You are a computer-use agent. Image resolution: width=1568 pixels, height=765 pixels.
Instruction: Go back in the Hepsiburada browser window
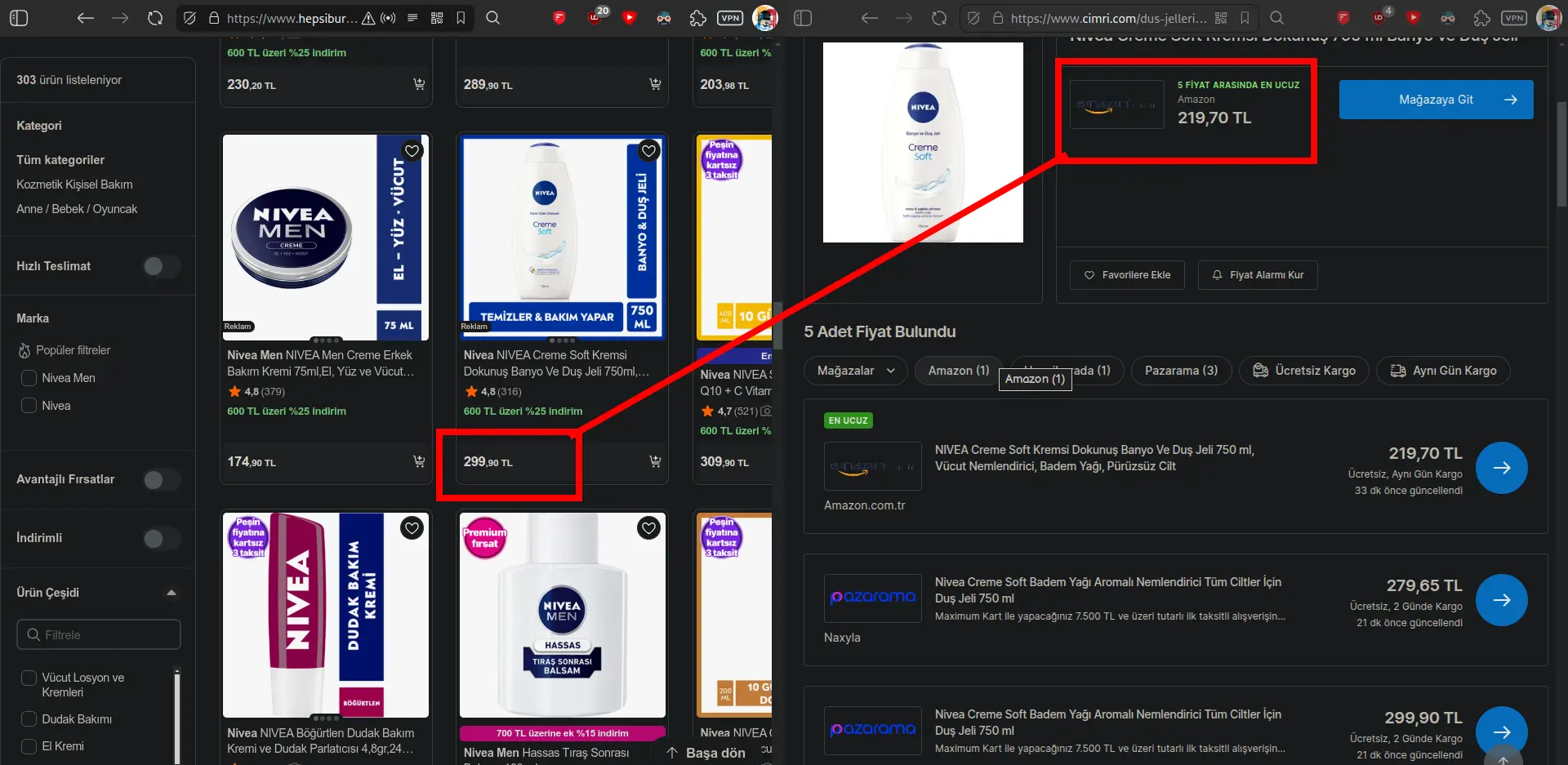click(86, 18)
